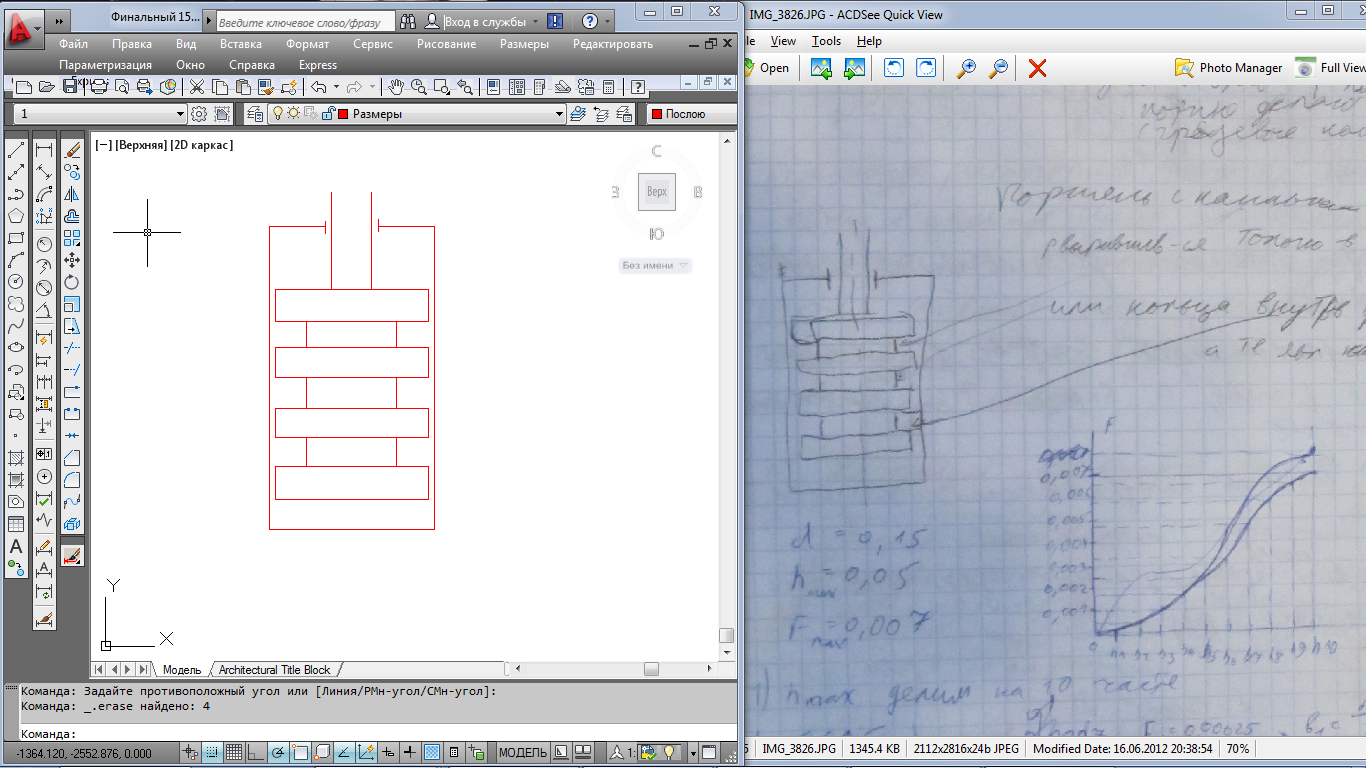Select the Fillet modify tool
Image resolution: width=1366 pixels, height=768 pixels.
coord(72,480)
